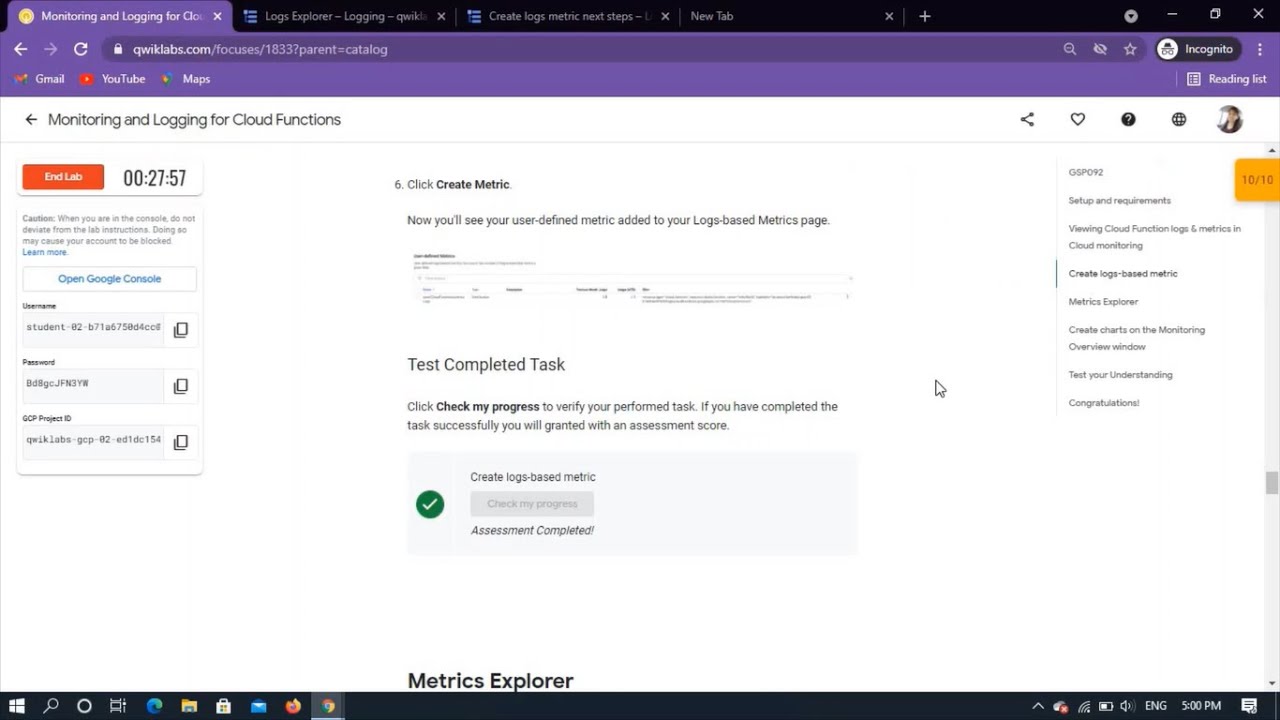Click the Learn more link
This screenshot has width=1280, height=720.
[x=45, y=253]
